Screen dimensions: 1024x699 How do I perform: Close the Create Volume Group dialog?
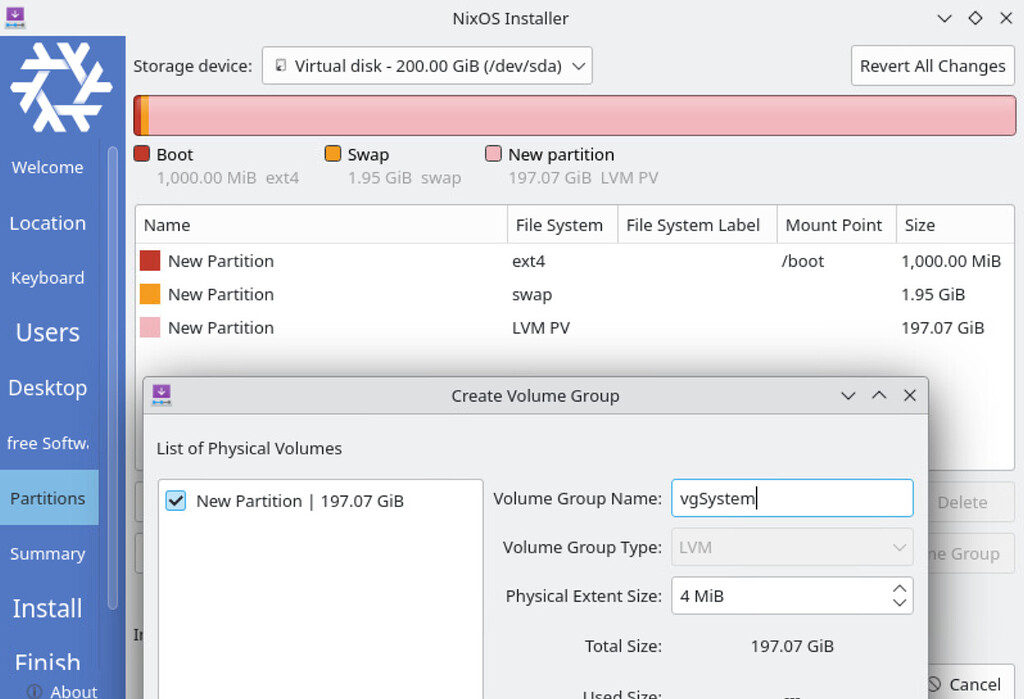(910, 395)
